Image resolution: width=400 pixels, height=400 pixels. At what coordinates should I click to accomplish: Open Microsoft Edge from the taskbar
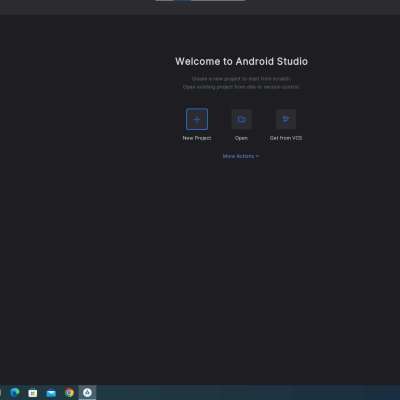[15, 393]
